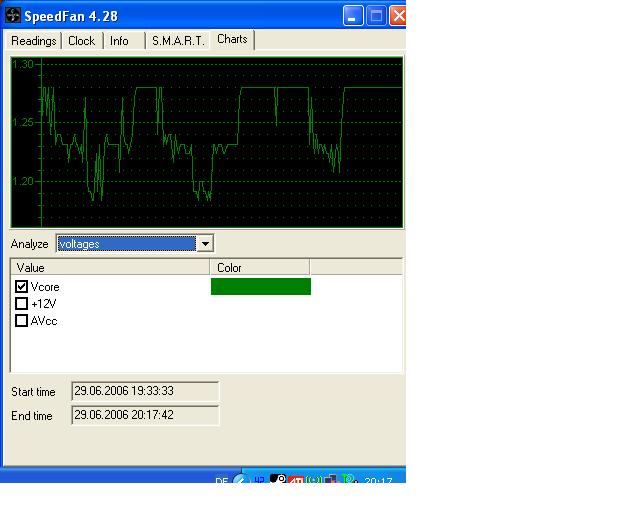Viewport: 640px width, 512px height.
Task: Enable the +12V checkbox
Action: click(21, 304)
